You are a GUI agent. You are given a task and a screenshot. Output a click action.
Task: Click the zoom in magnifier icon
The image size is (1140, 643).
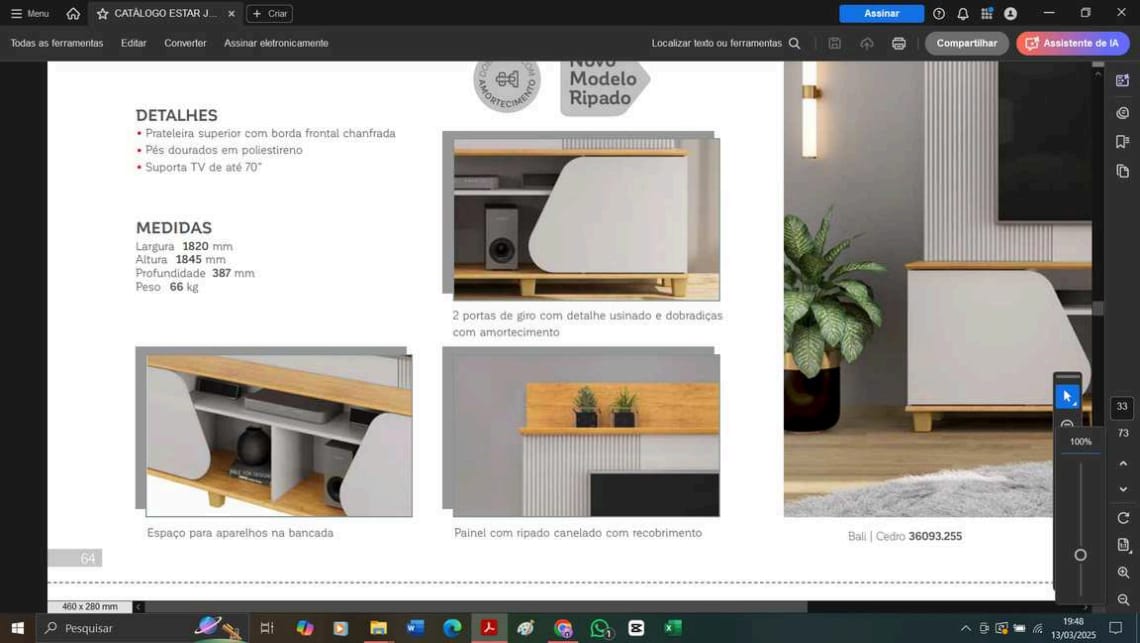pyautogui.click(x=1123, y=573)
